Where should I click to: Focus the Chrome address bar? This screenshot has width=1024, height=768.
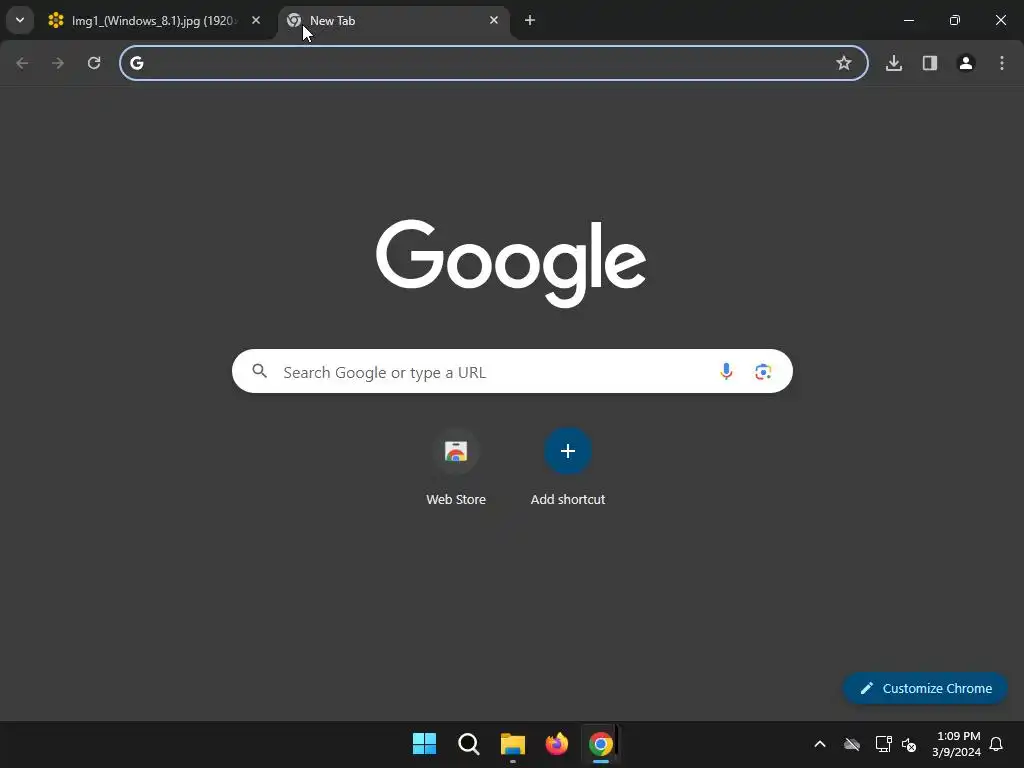tap(494, 63)
